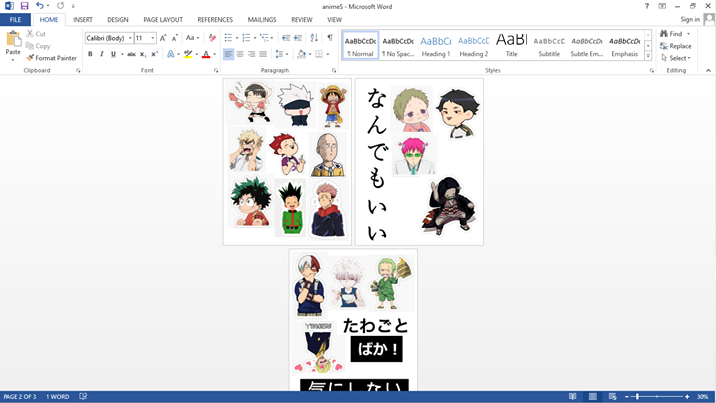Switch to Read Mode view in status bar
This screenshot has width=716, height=403.
point(572,397)
